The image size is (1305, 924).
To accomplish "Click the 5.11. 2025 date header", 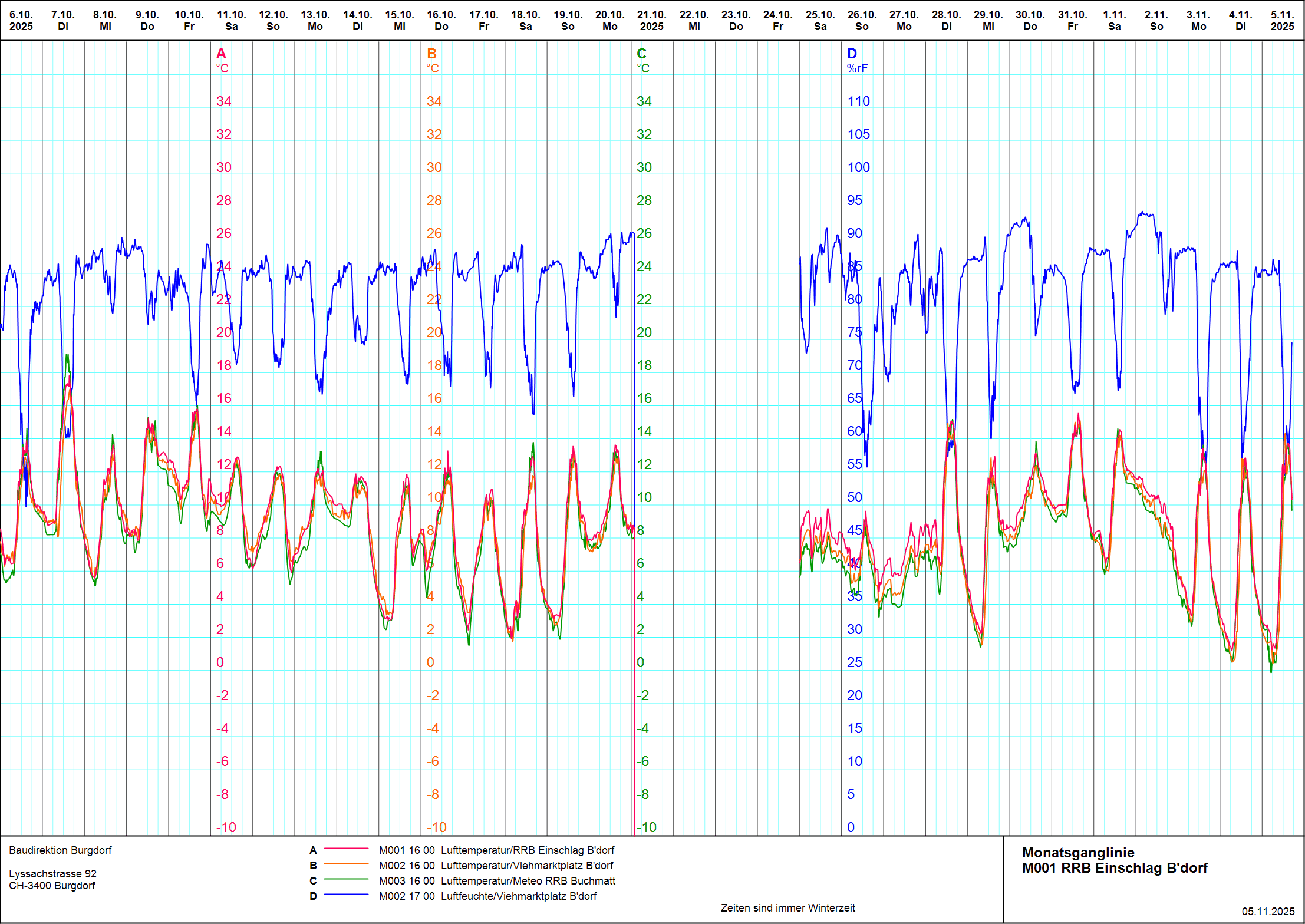I will coord(1282,21).
